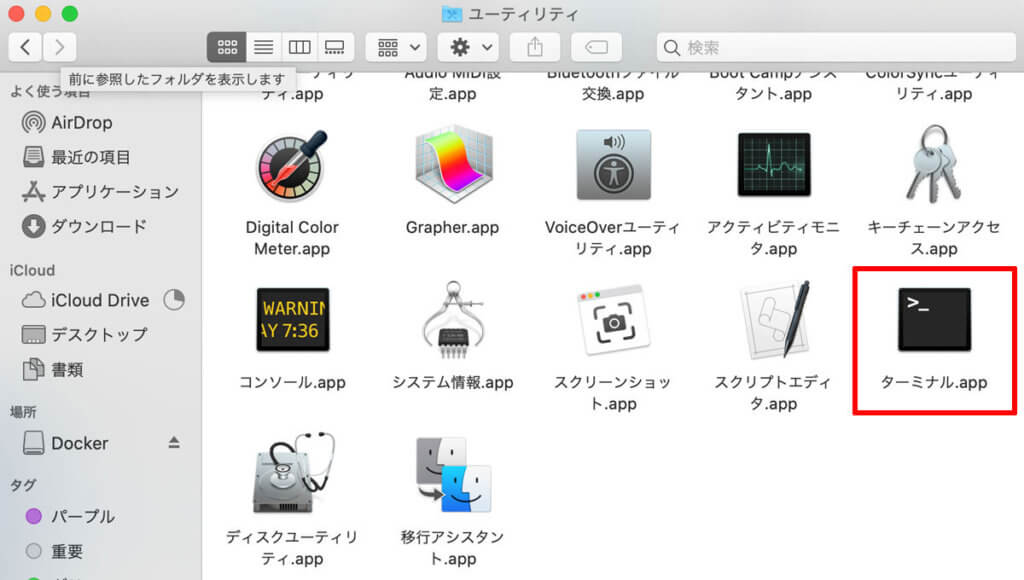Select the パープル tag in sidebar
Viewport: 1024px width, 580px height.
click(82, 517)
